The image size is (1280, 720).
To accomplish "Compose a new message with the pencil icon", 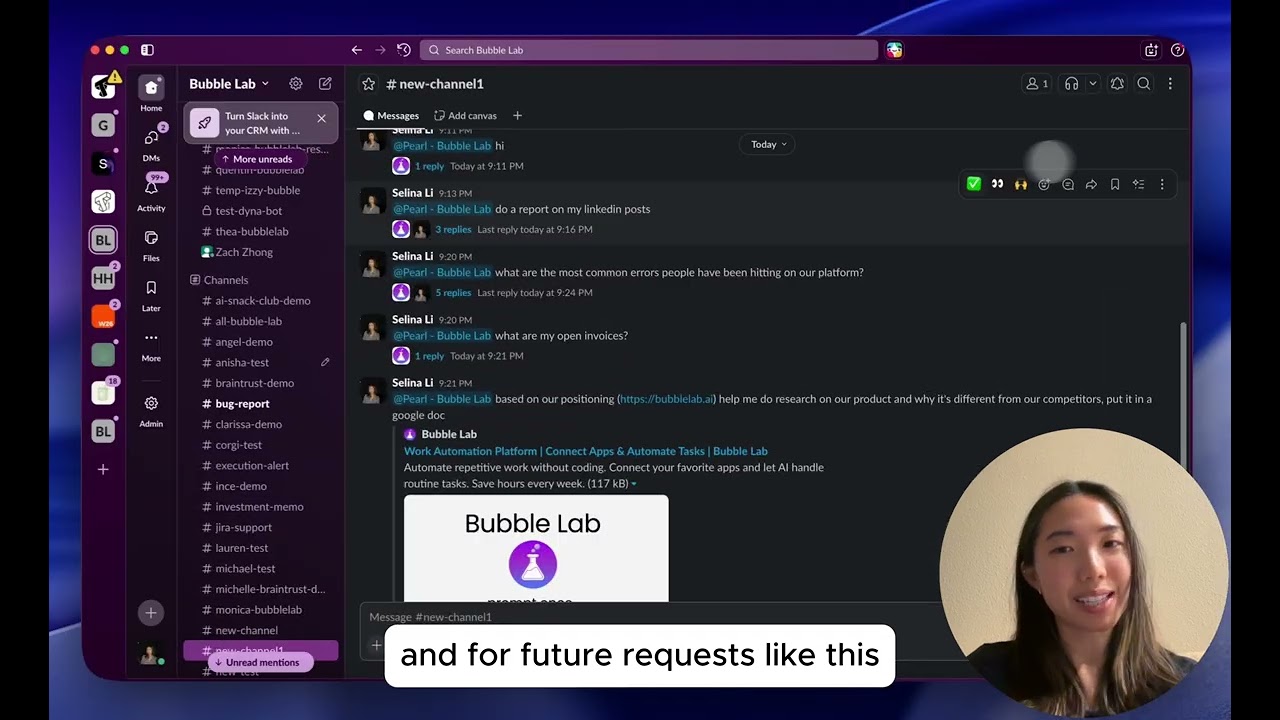I will click(x=325, y=84).
